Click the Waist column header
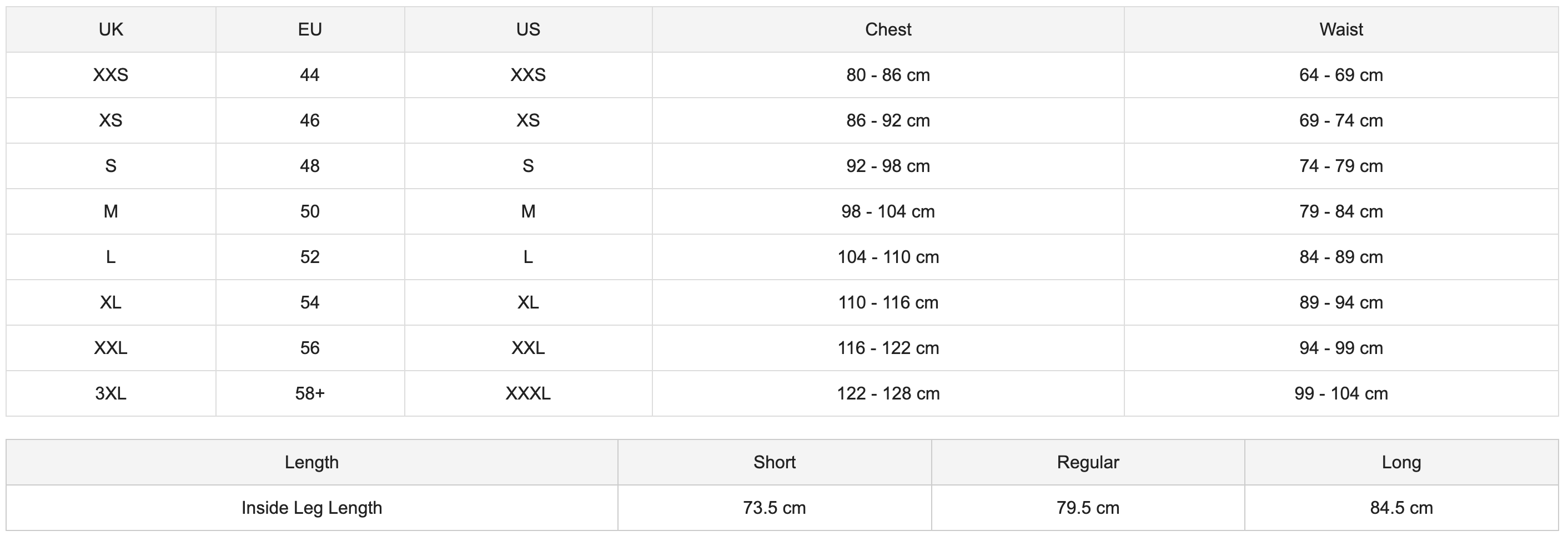 [1340, 29]
